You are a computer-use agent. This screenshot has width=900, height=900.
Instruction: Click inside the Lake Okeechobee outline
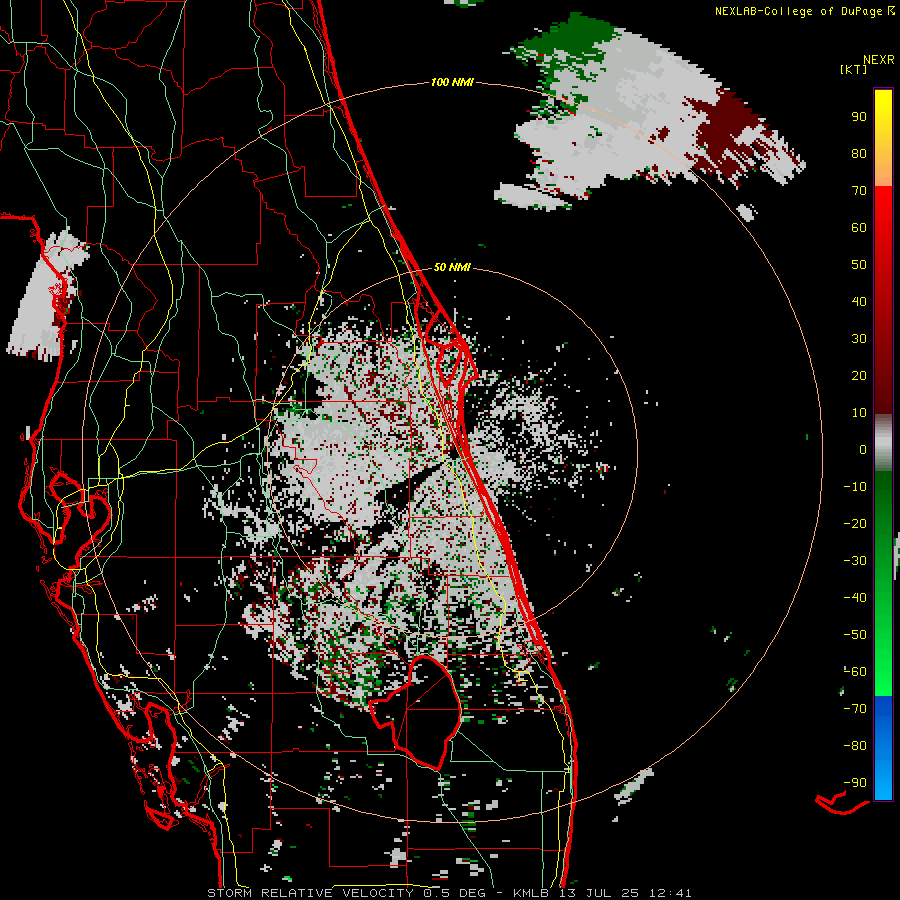(x=426, y=712)
